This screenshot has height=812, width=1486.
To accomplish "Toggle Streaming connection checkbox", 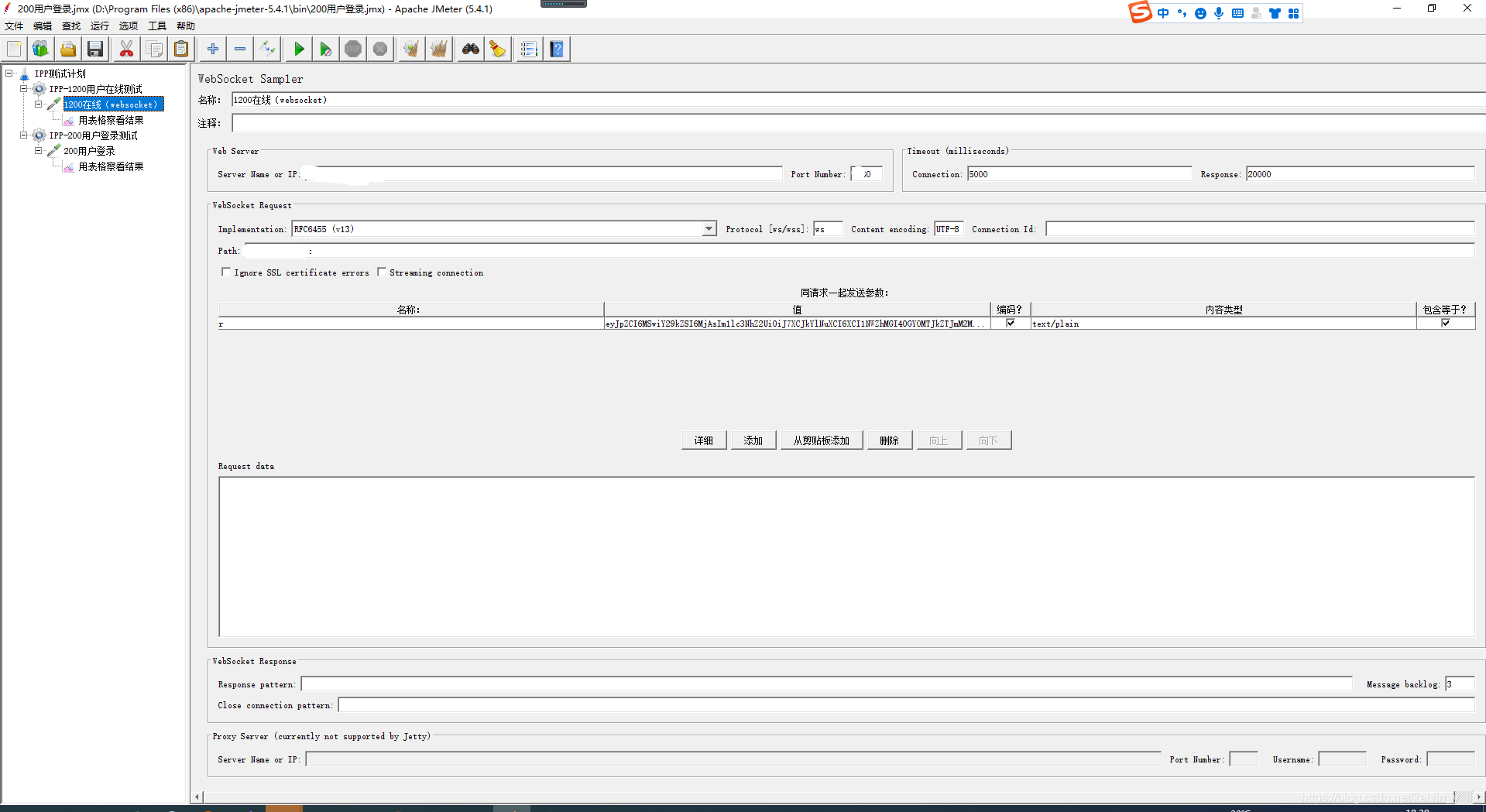I will click(x=382, y=272).
